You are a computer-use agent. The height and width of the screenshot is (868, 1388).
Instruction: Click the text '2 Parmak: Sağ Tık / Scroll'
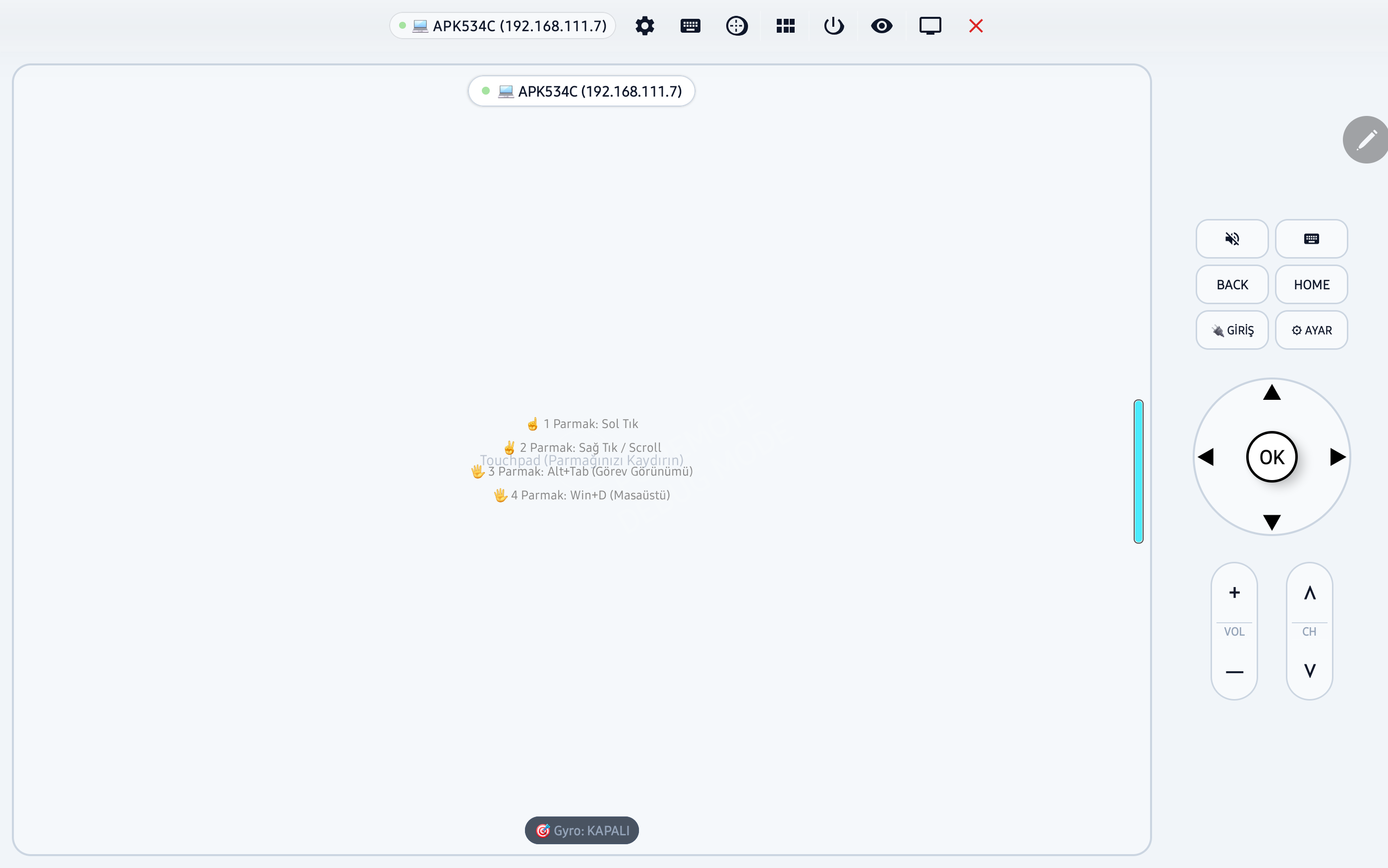590,448
